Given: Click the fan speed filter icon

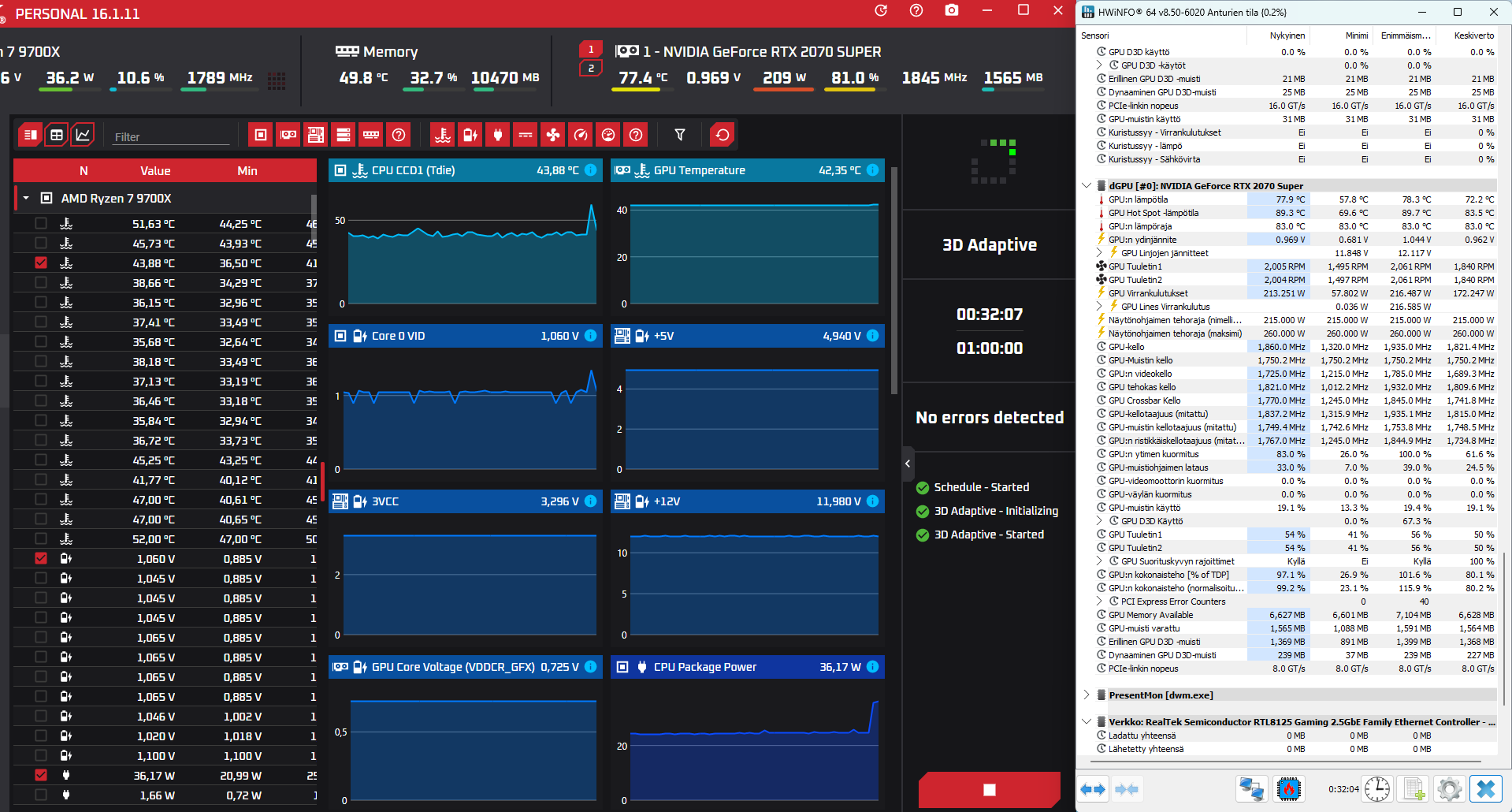Looking at the screenshot, I should pos(553,135).
